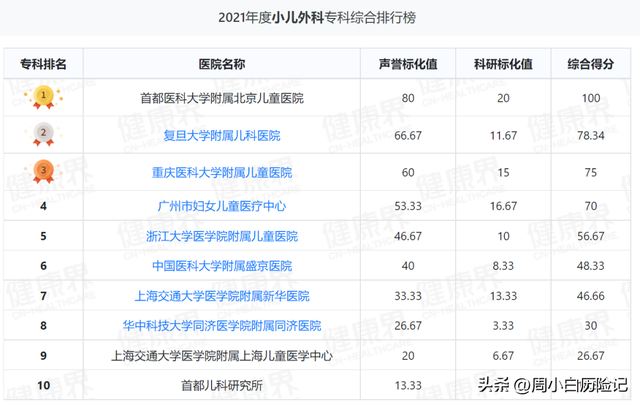Open 广州市妇女儿童医疗中心 link
Image resolution: width=640 pixels, height=405 pixels.
(222, 206)
